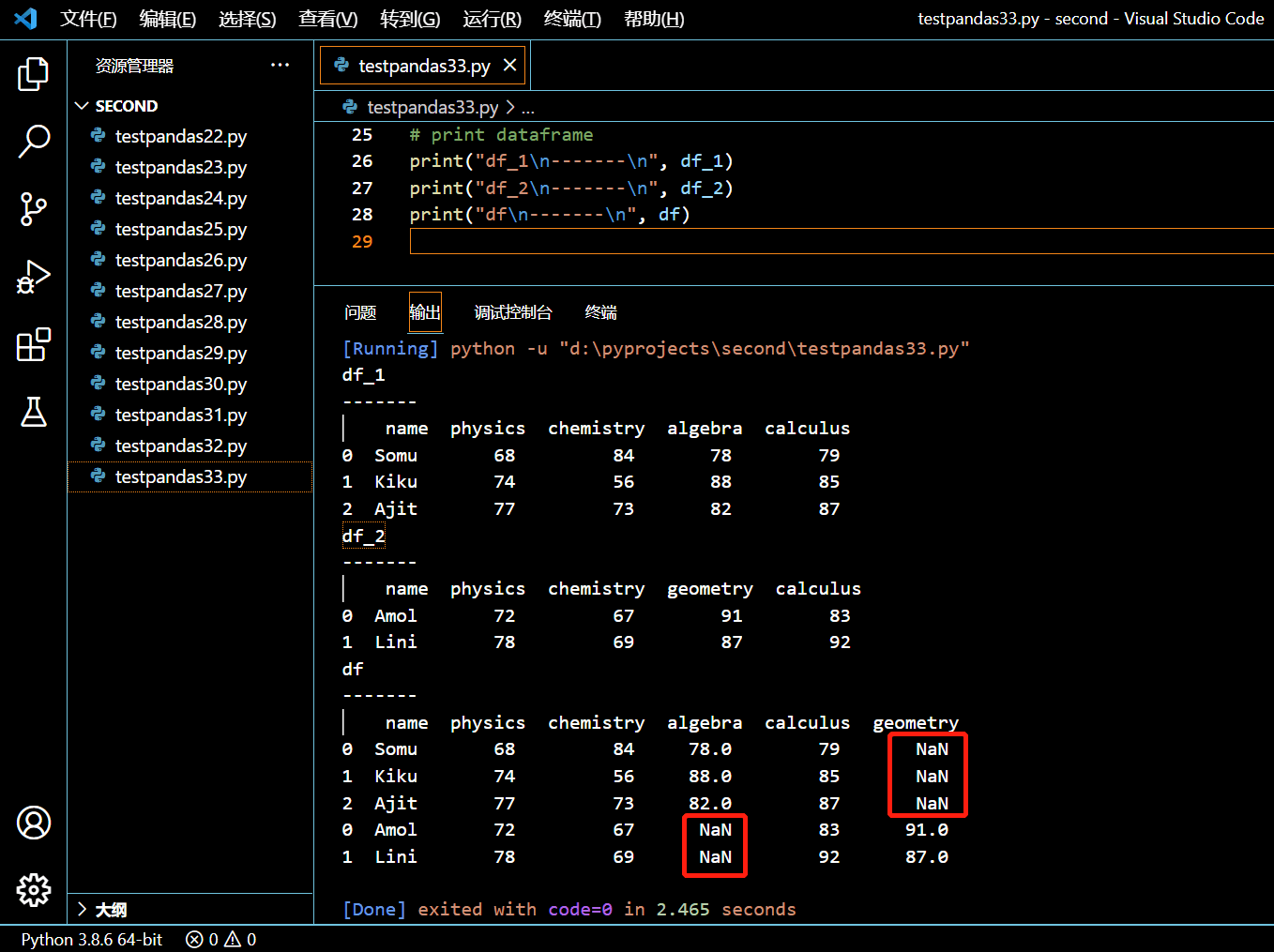Open the 转到(G) menu
This screenshot has height=952, width=1274.
(x=410, y=19)
